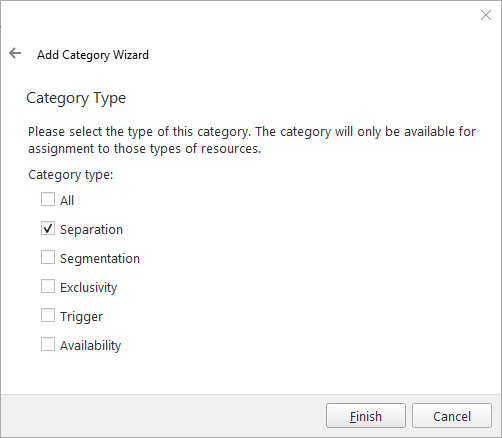Click the 'Separation' text label
The height and width of the screenshot is (438, 502).
(91, 230)
